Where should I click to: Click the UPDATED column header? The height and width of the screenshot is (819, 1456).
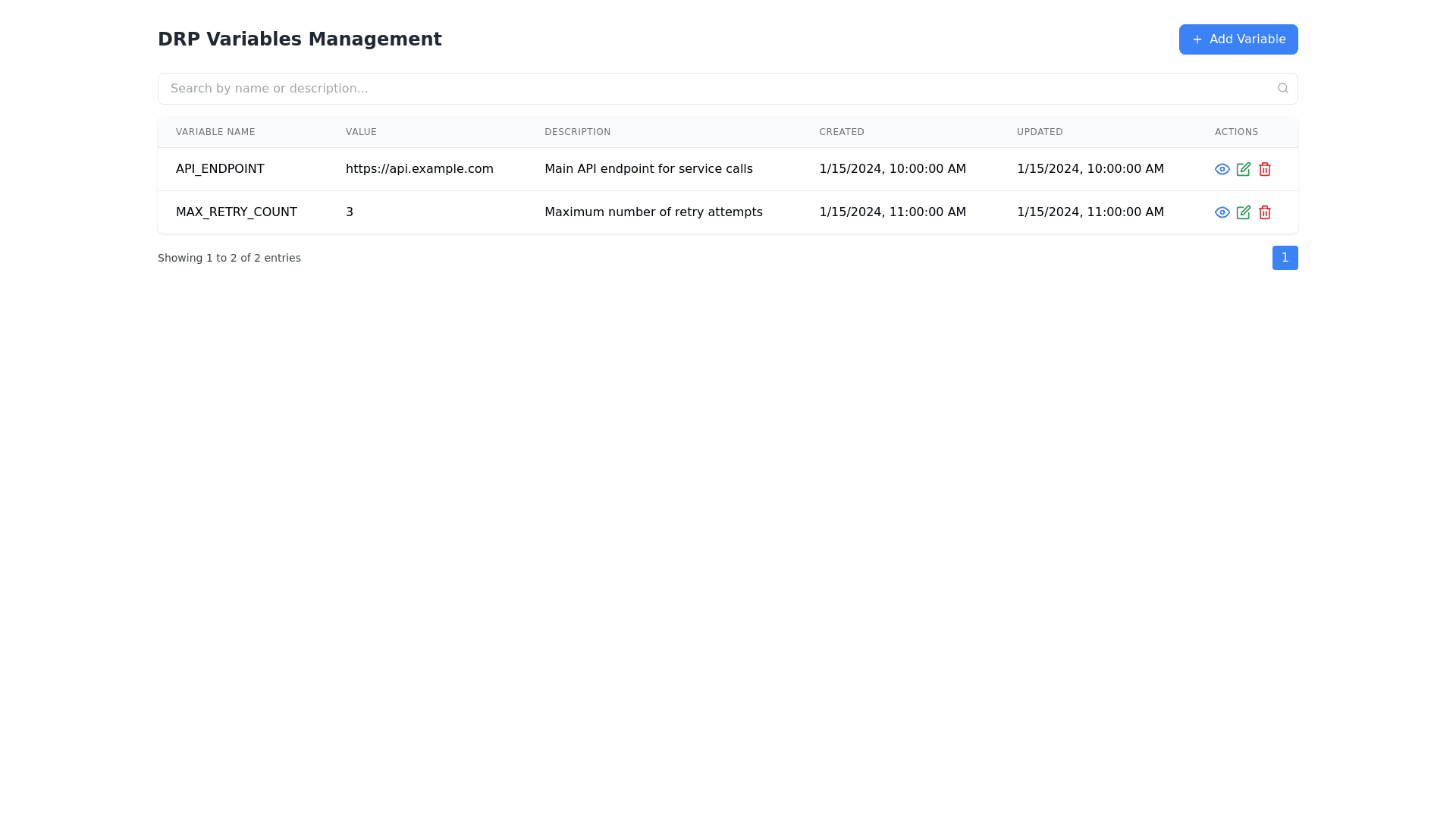1040,132
